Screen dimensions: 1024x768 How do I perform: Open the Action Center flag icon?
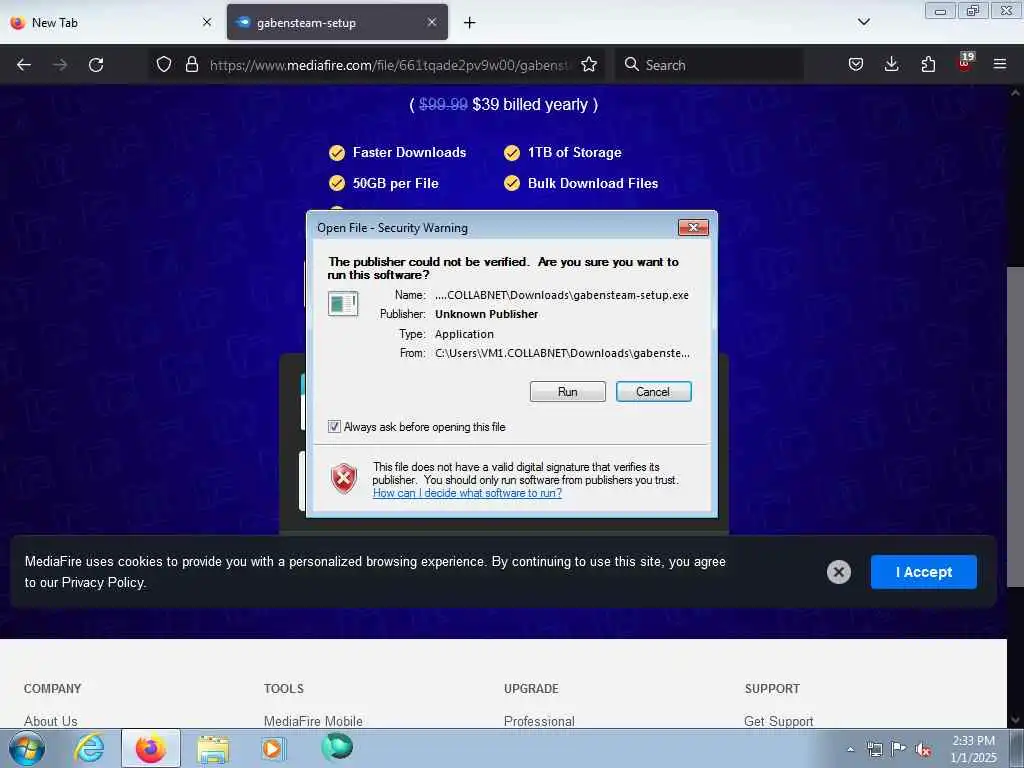coord(899,748)
